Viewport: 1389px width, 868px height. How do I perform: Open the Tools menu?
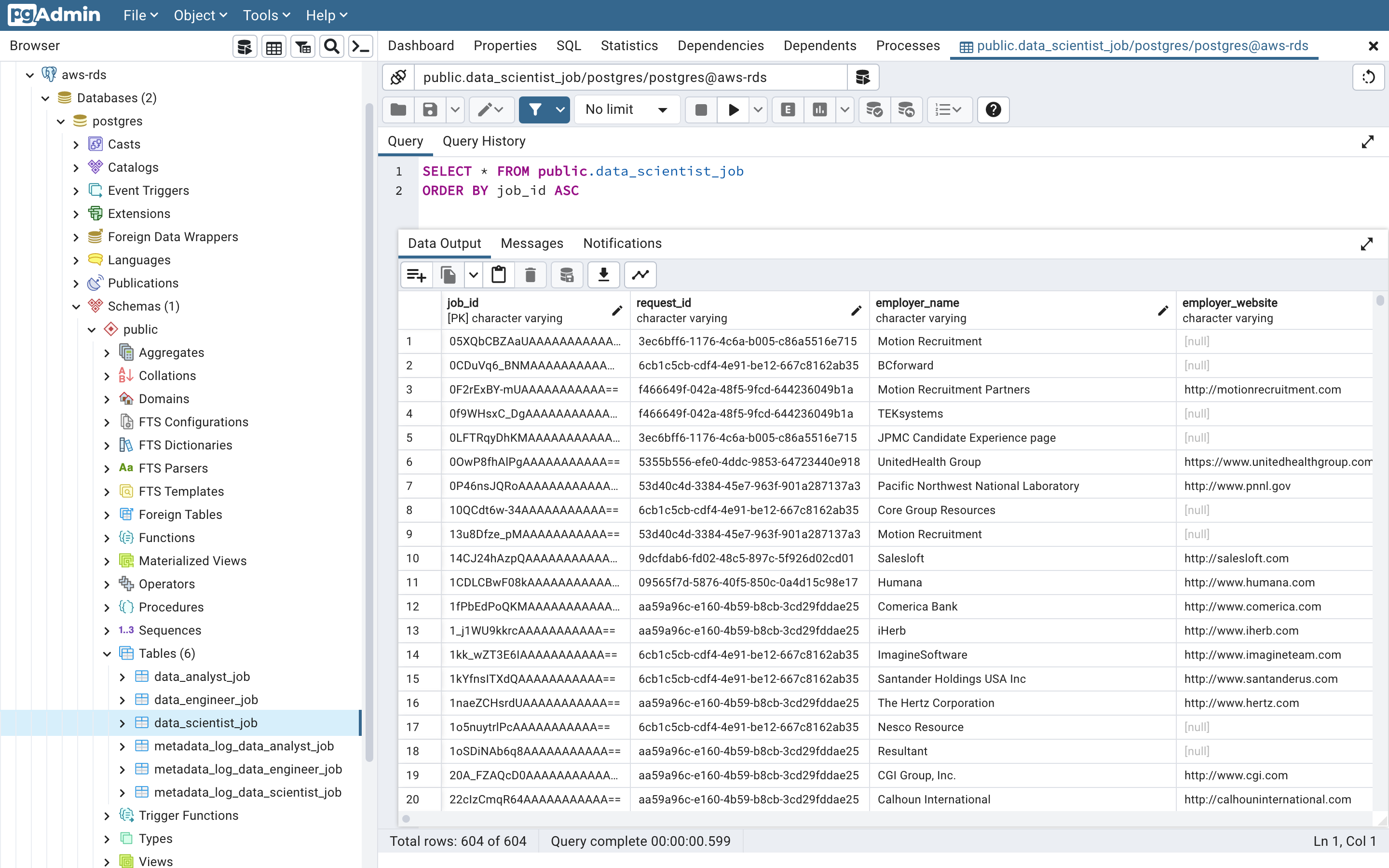[266, 15]
